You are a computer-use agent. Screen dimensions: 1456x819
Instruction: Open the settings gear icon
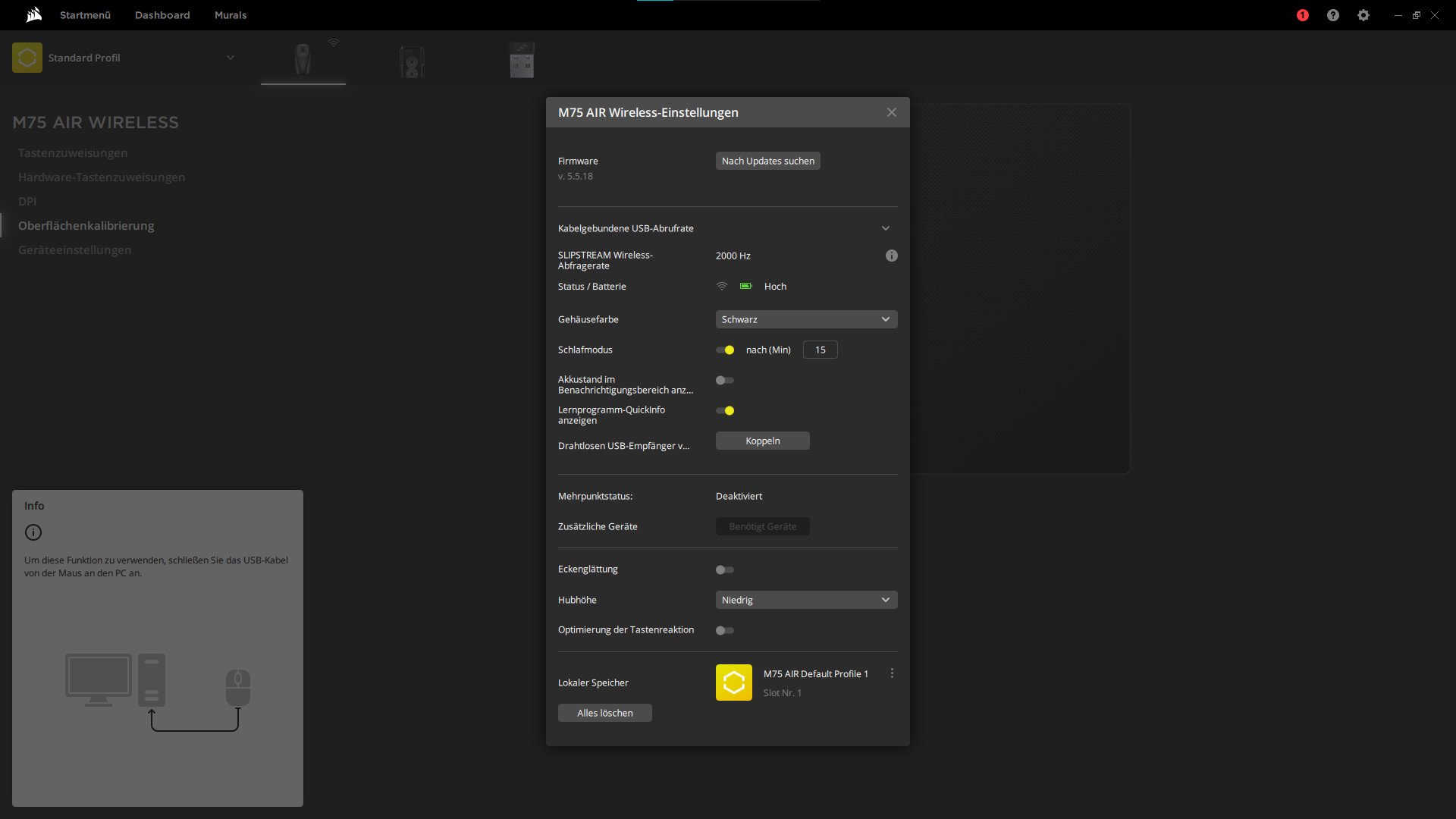point(1363,15)
